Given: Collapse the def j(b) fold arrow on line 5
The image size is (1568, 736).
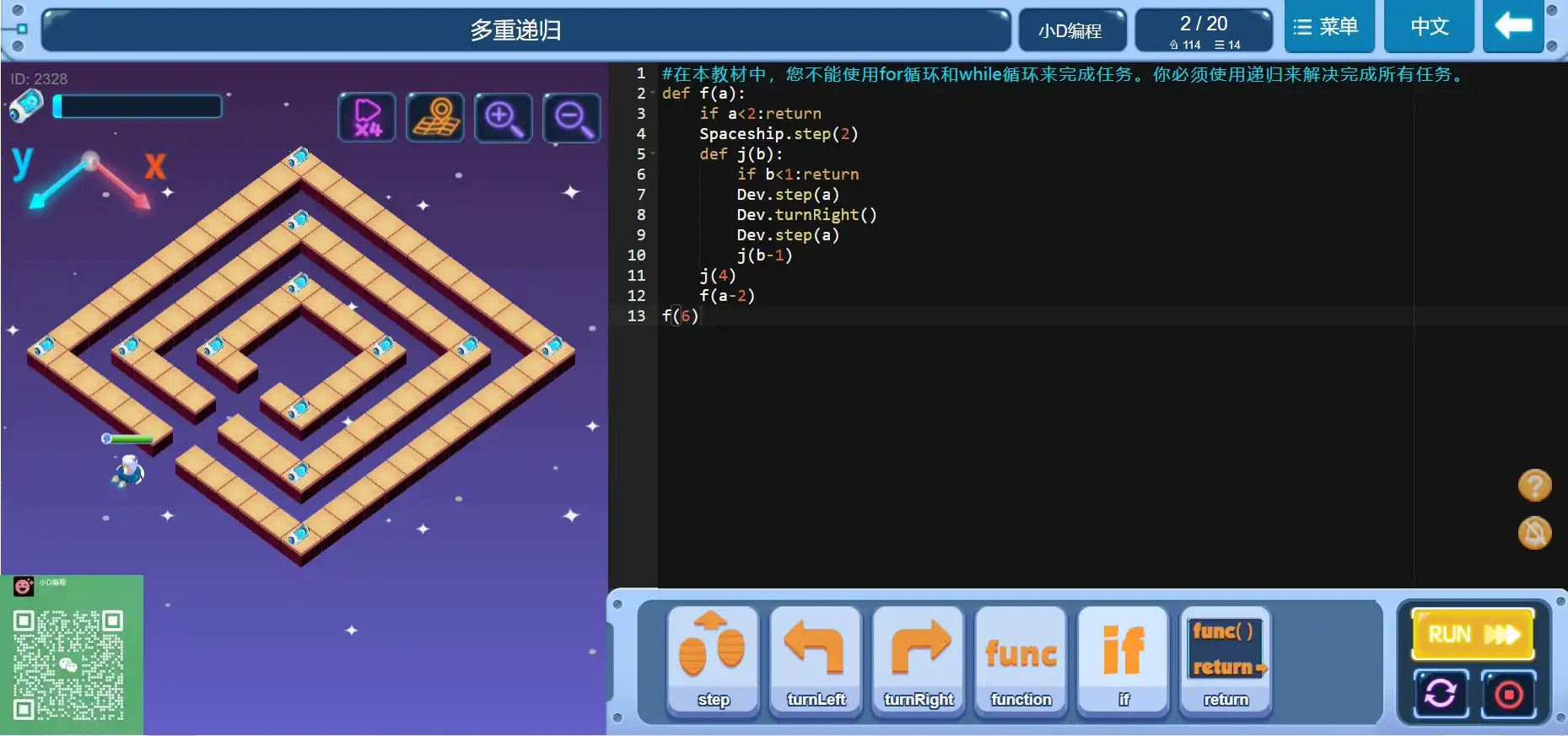Looking at the screenshot, I should [x=653, y=154].
